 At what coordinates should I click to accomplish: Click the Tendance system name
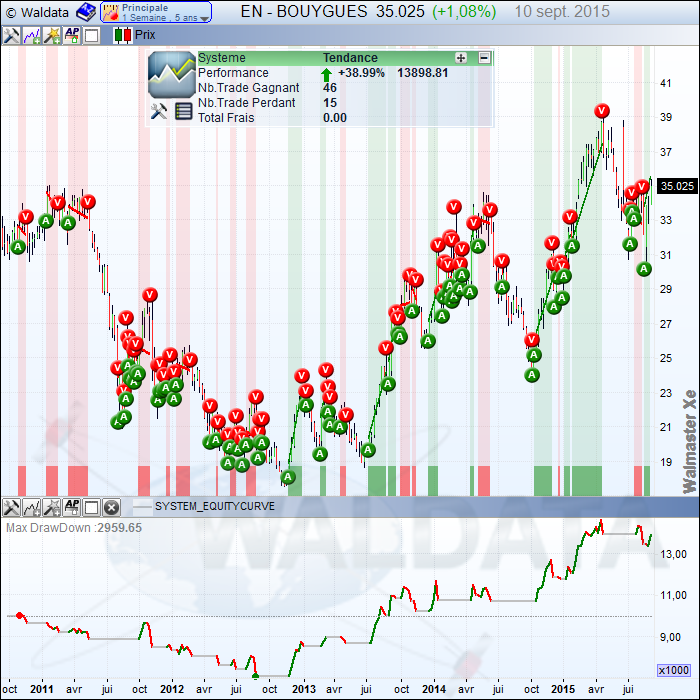(x=350, y=58)
